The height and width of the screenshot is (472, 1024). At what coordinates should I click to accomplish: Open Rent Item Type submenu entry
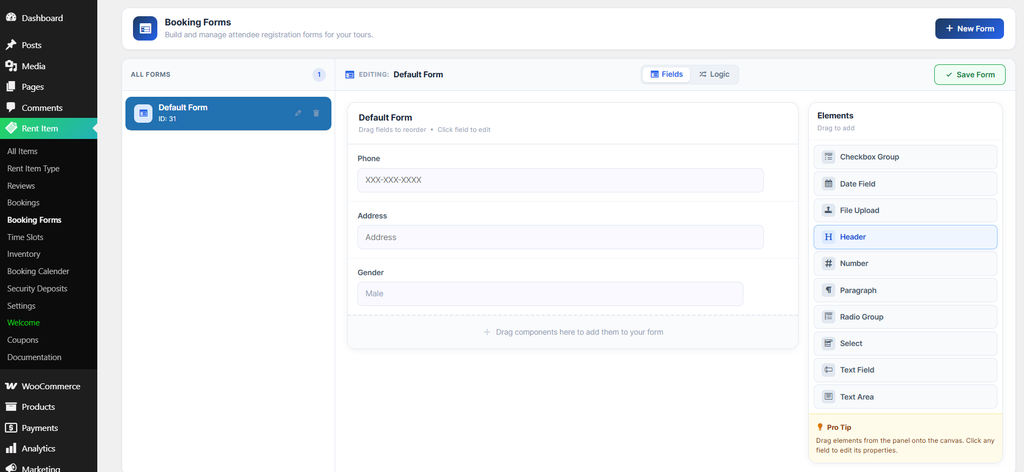click(x=33, y=168)
